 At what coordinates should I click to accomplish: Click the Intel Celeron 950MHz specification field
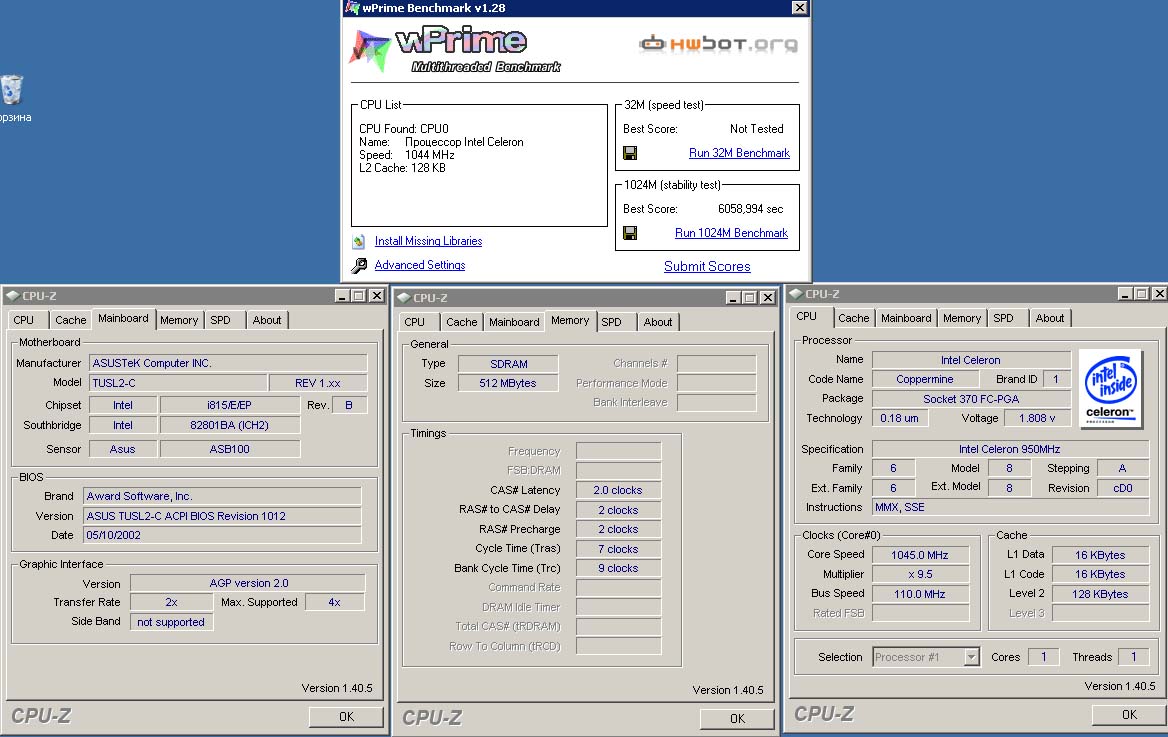(x=1010, y=449)
